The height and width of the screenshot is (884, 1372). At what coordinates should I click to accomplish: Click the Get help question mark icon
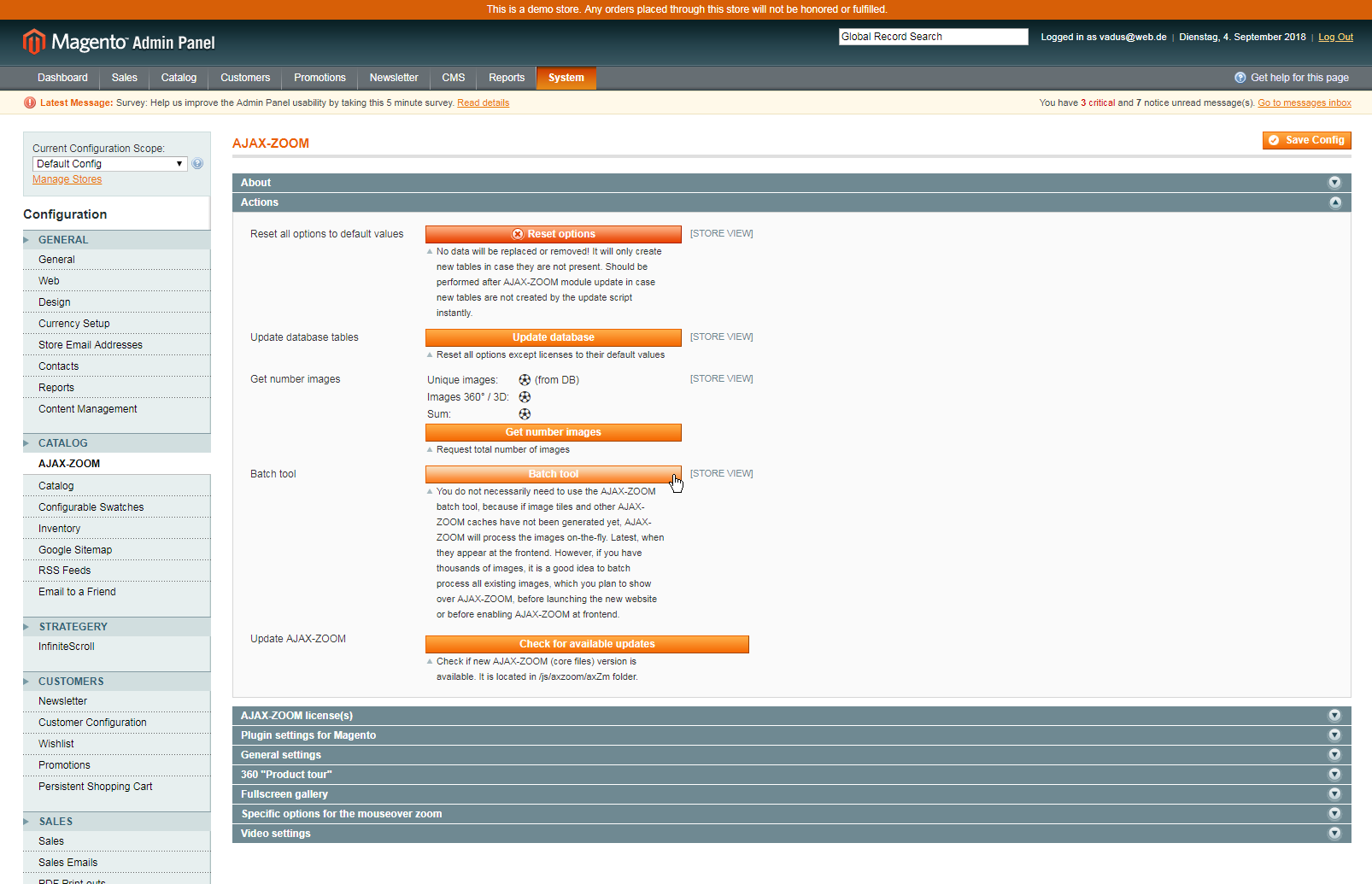pyautogui.click(x=1240, y=78)
